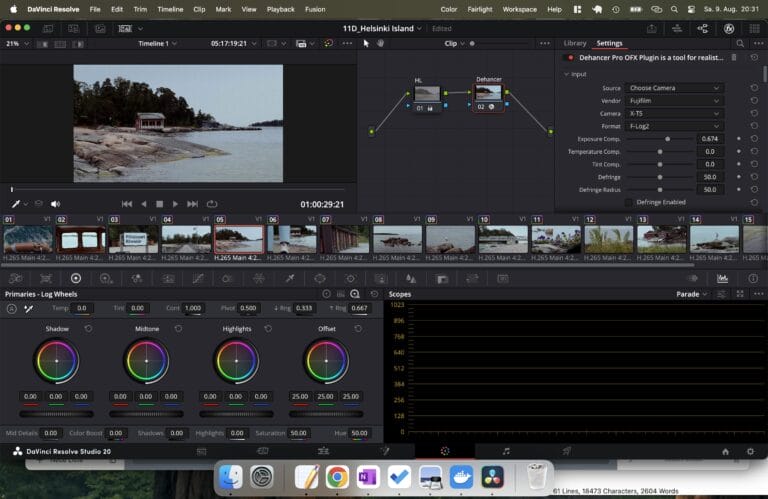Click the white balance picker in Primaries
The width and height of the screenshot is (768, 499).
[29, 309]
